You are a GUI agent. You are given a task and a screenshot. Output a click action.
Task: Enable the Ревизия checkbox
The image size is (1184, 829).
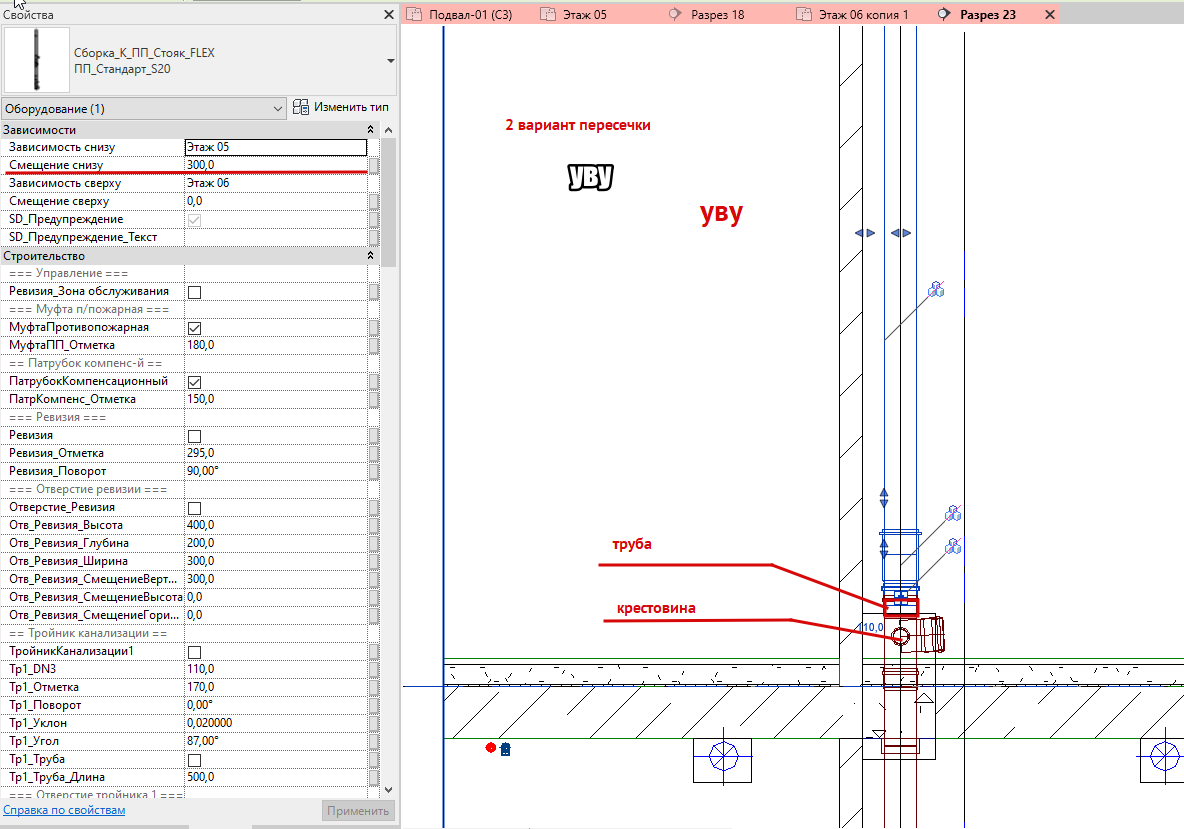pyautogui.click(x=194, y=436)
